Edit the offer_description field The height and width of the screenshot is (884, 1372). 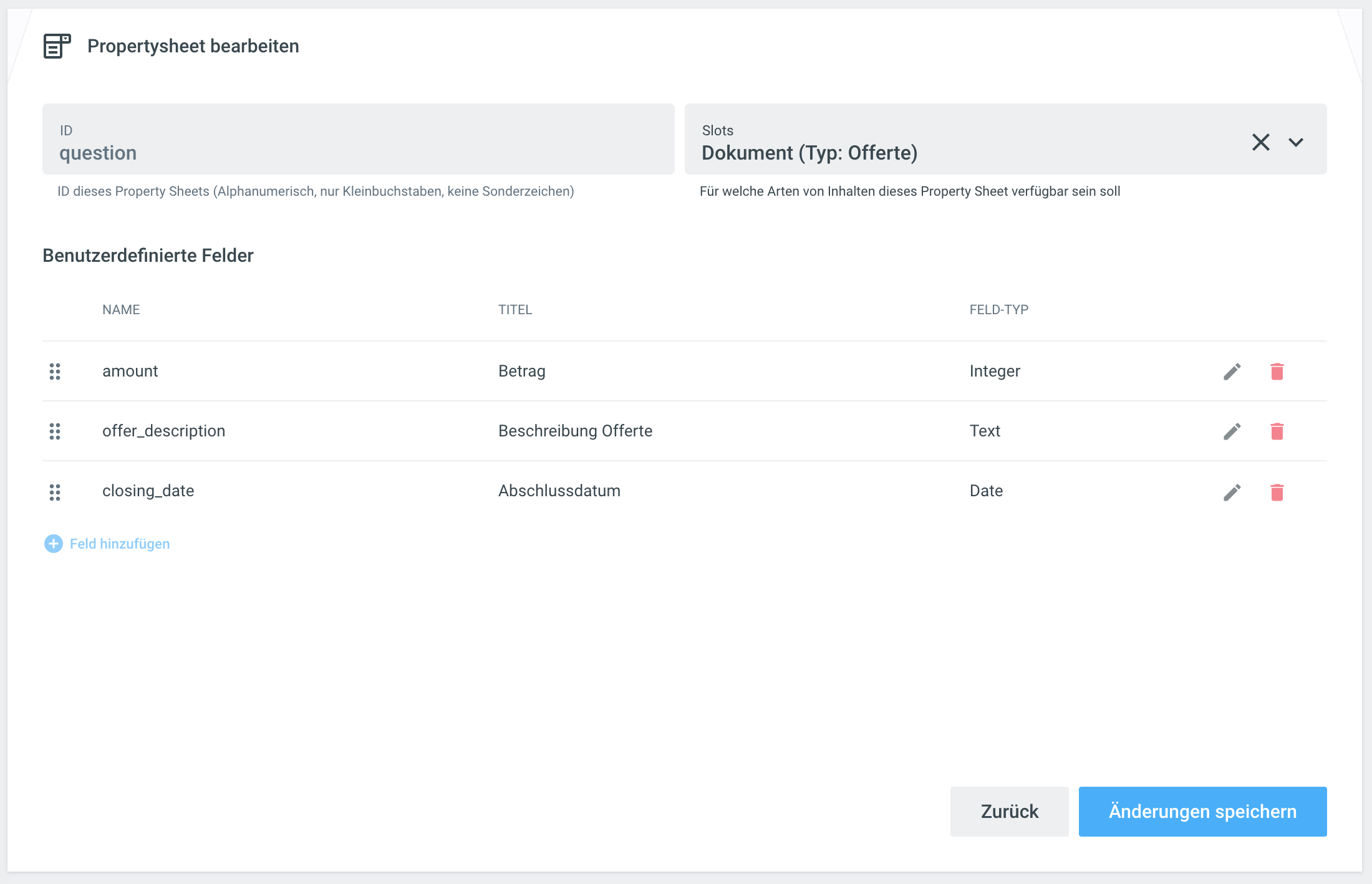[x=1232, y=431]
